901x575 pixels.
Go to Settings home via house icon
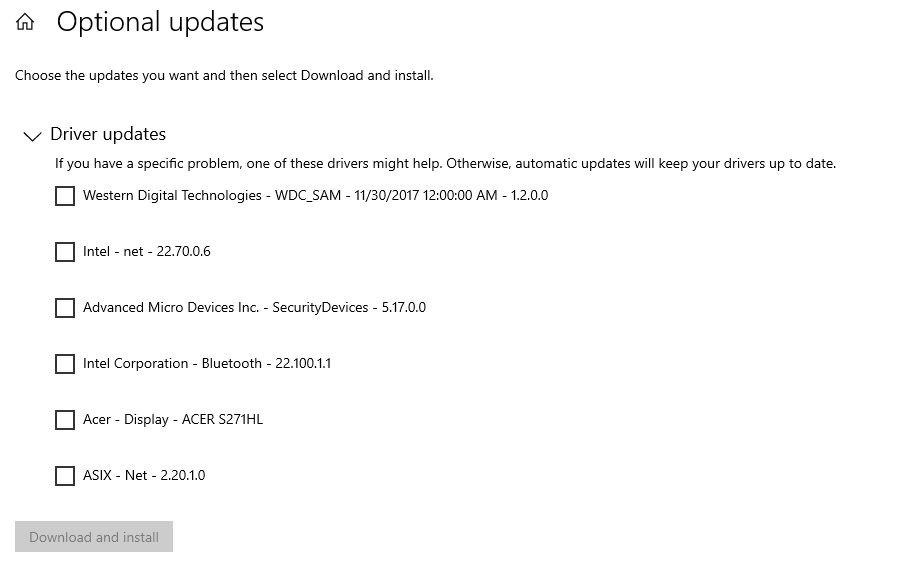point(25,22)
